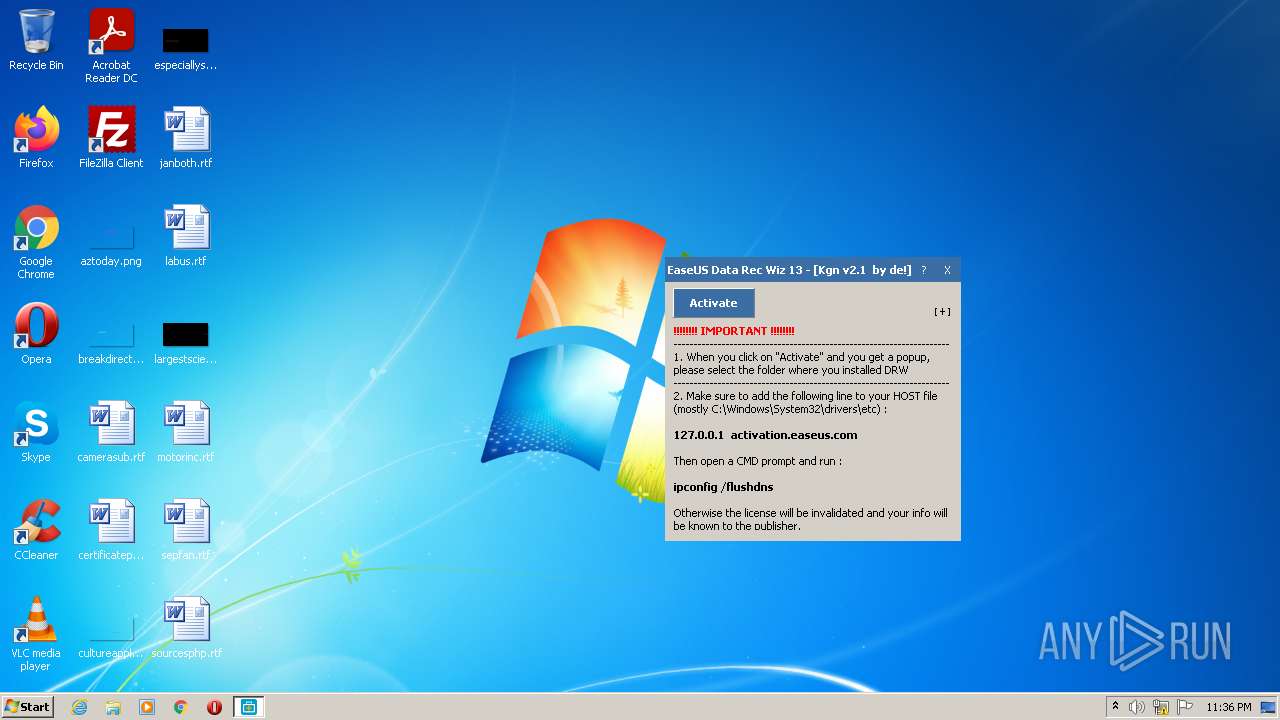Open Acrobat Reader DC desktop shortcut
Screen dimensions: 1280x720
(111, 46)
